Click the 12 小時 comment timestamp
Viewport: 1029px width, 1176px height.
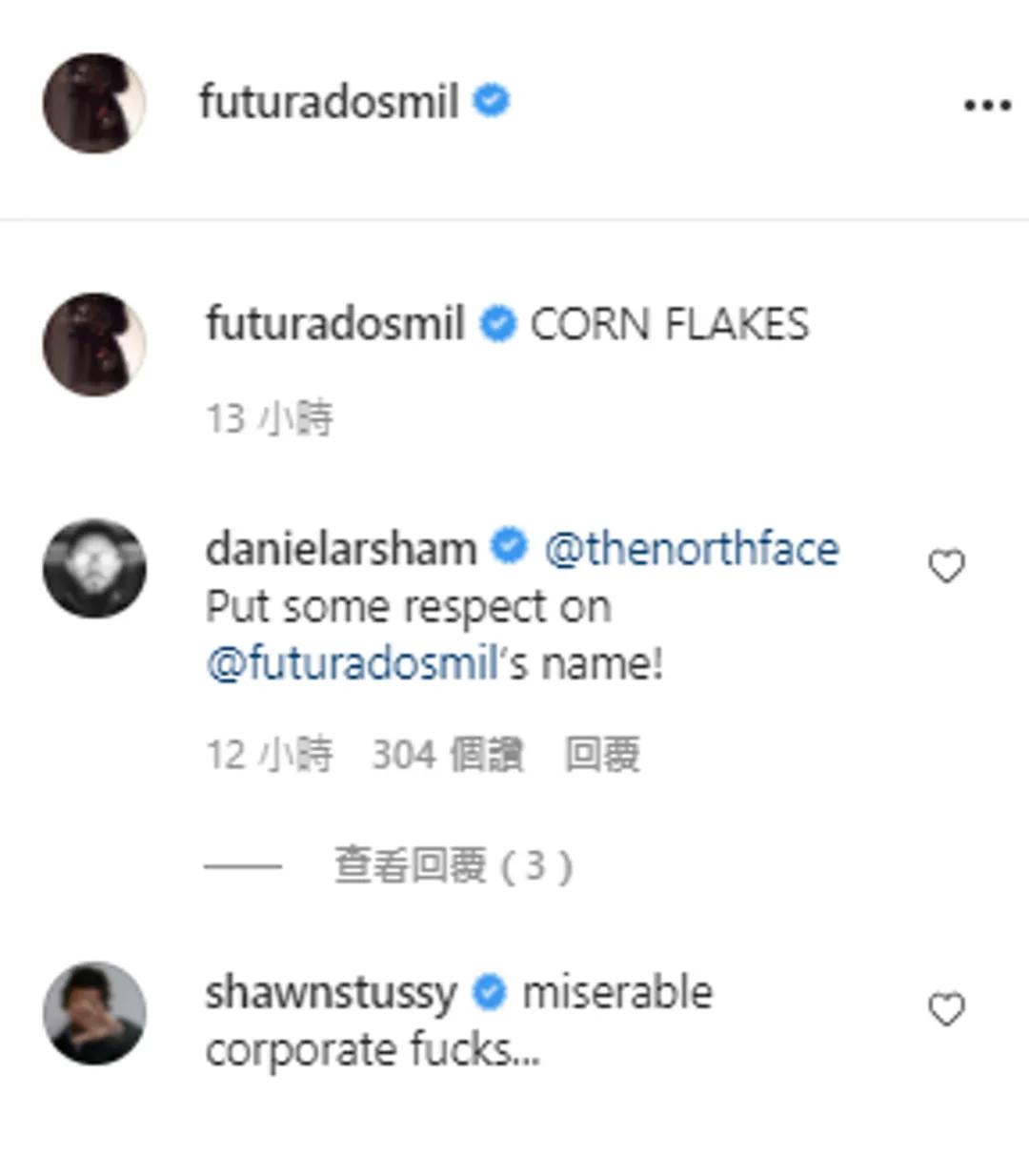(x=270, y=755)
